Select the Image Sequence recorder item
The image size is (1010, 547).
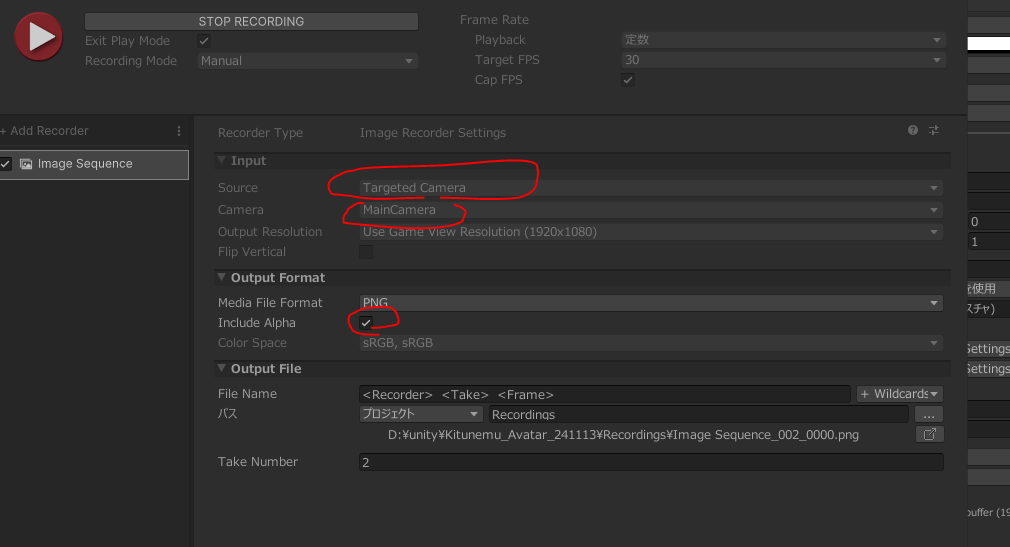pos(100,164)
